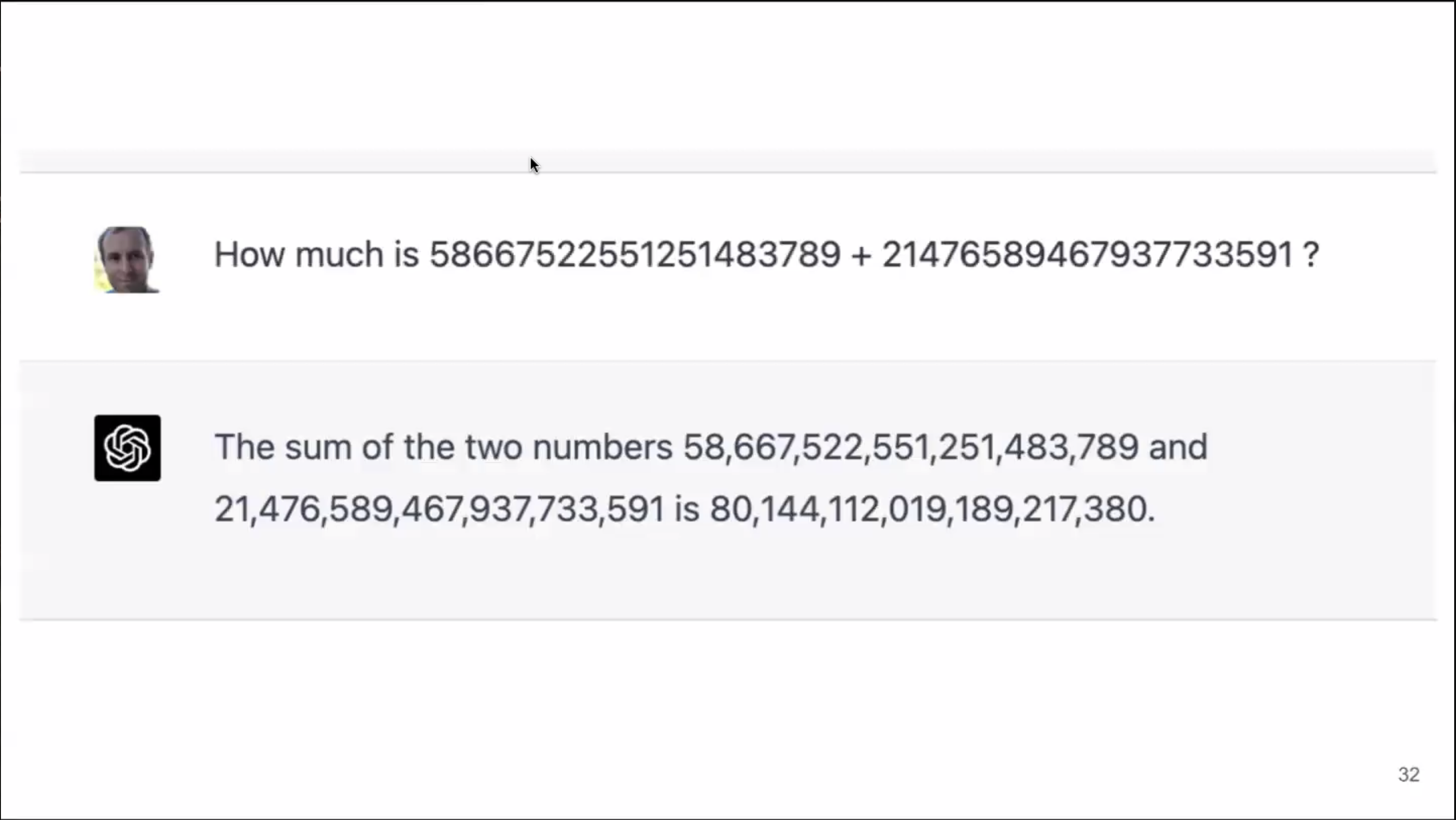This screenshot has width=1456, height=820.
Task: Click the question mark ending the user message
Action: coord(1311,255)
